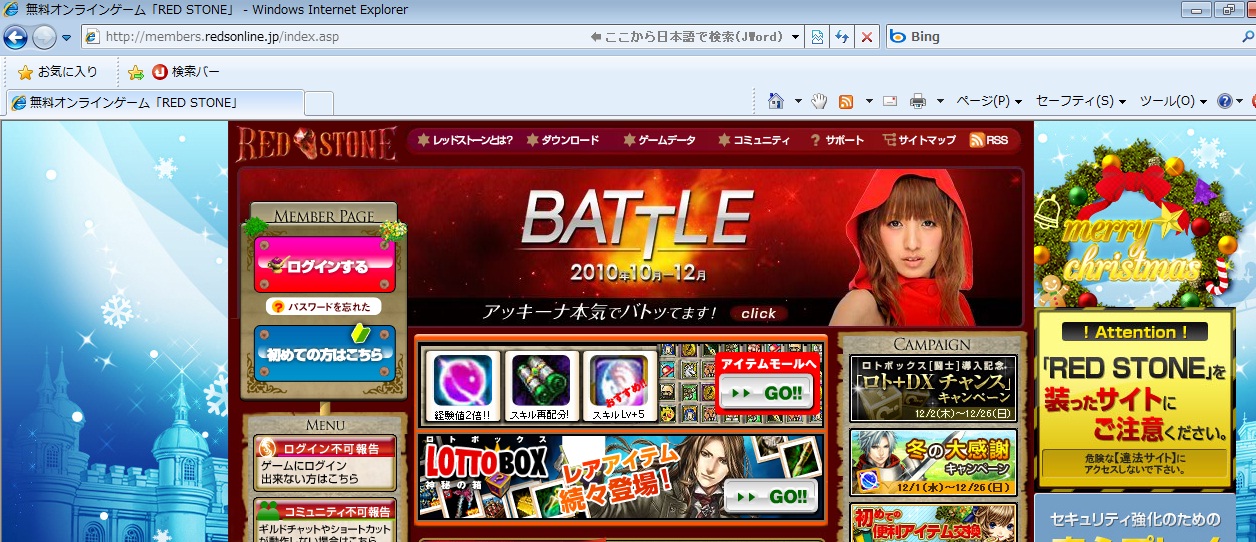Click the browser Forward arrow button
Image resolution: width=1256 pixels, height=542 pixels.
(x=45, y=37)
